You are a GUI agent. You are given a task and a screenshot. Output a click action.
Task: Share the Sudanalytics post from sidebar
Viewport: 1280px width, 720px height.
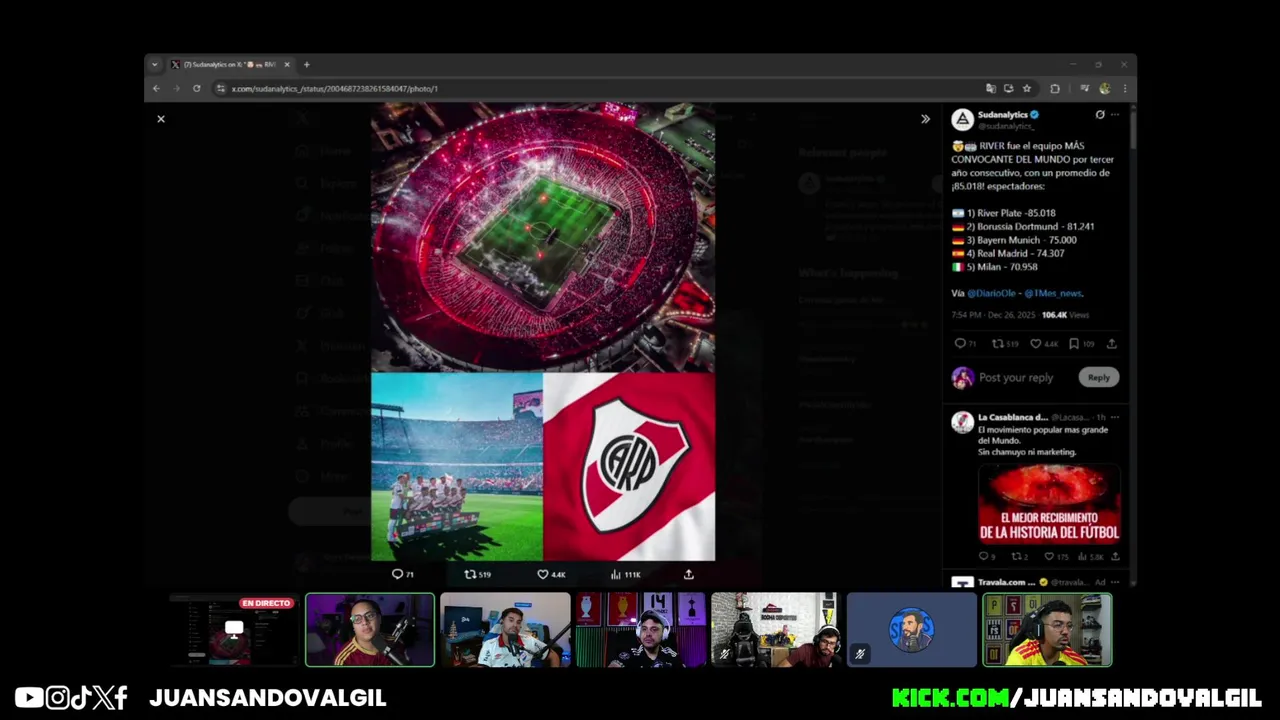pos(1111,344)
